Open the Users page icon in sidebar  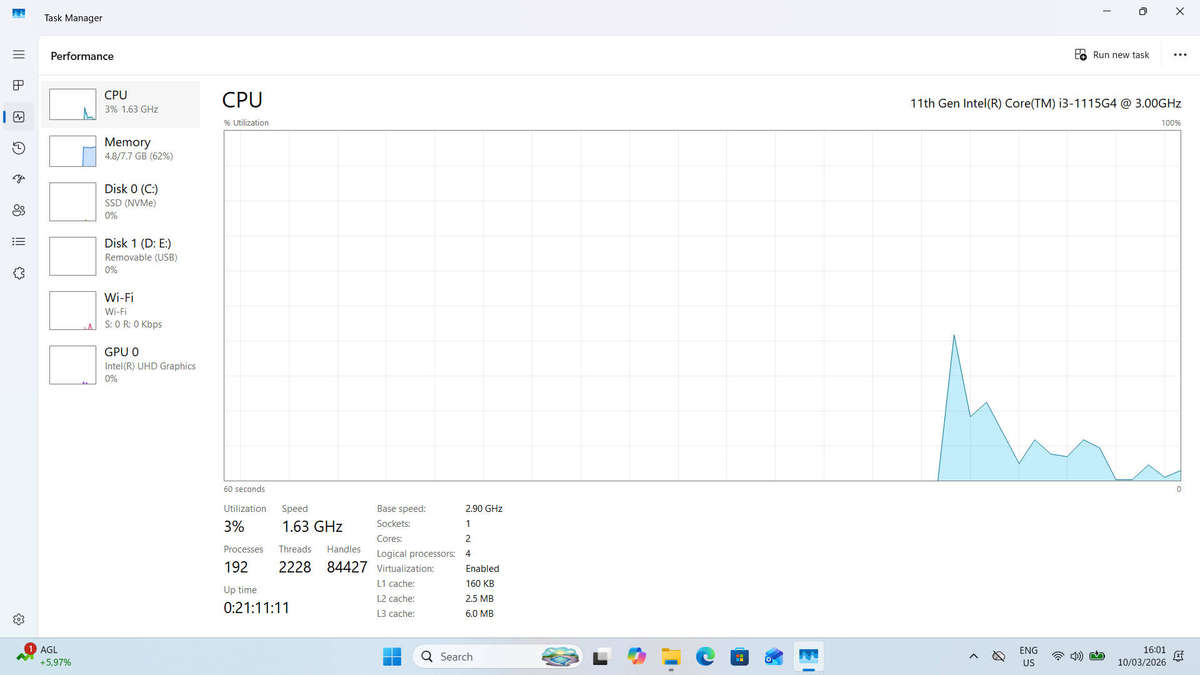[x=18, y=210]
